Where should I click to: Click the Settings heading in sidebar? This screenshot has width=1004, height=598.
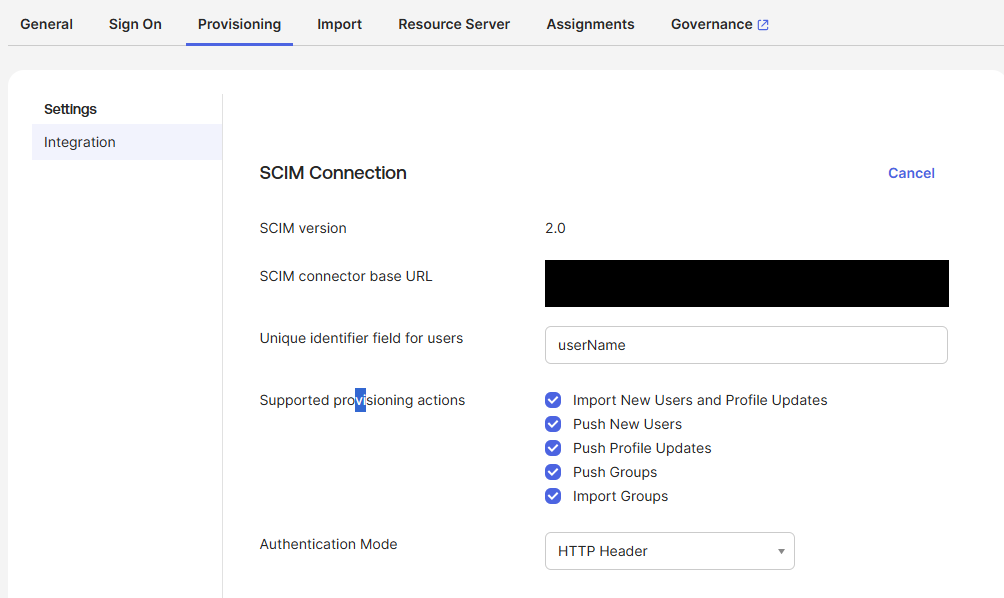70,109
